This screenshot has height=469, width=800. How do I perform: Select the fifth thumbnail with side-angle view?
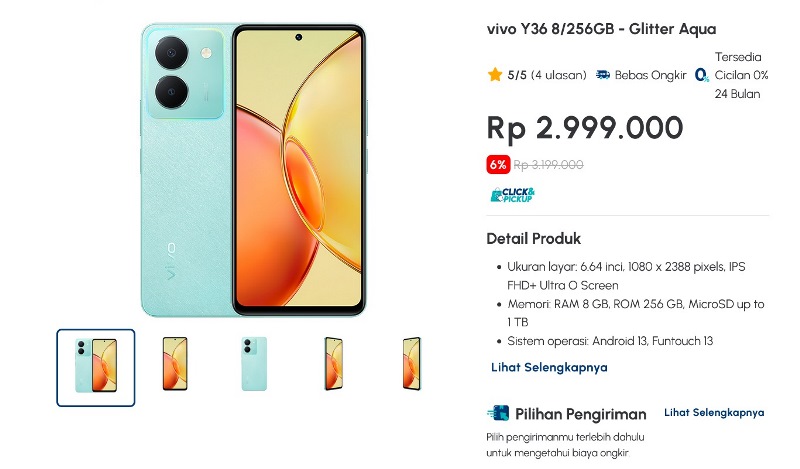412,364
